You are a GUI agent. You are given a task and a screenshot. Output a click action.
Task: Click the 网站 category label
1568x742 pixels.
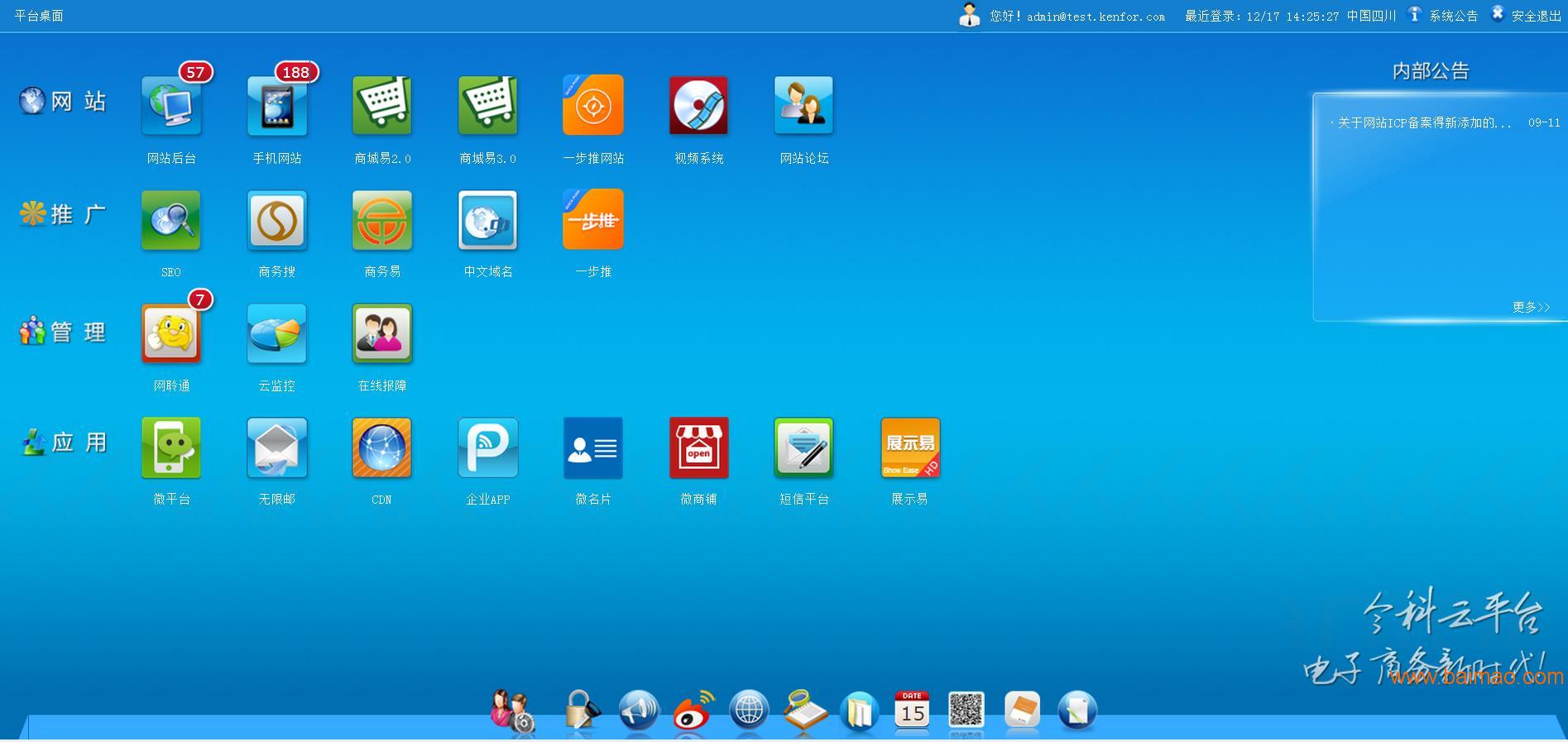tap(79, 101)
